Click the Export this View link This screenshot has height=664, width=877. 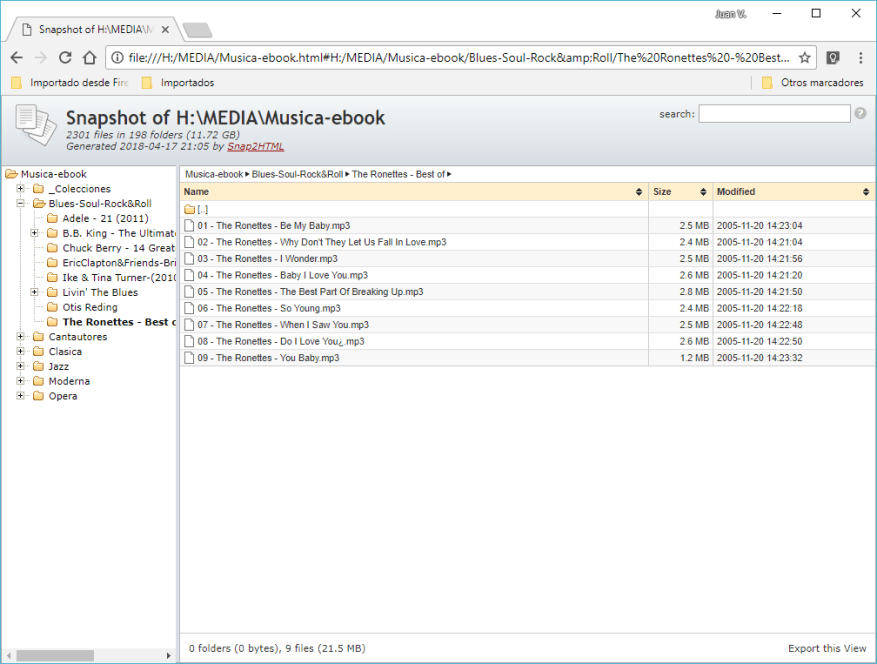pyautogui.click(x=826, y=648)
